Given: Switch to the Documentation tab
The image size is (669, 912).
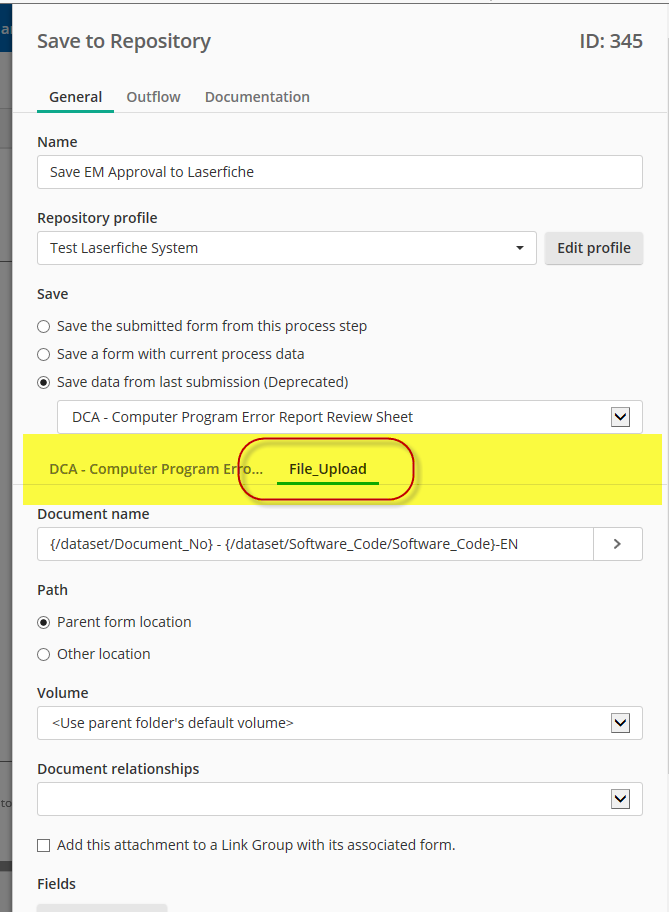Looking at the screenshot, I should coord(257,97).
